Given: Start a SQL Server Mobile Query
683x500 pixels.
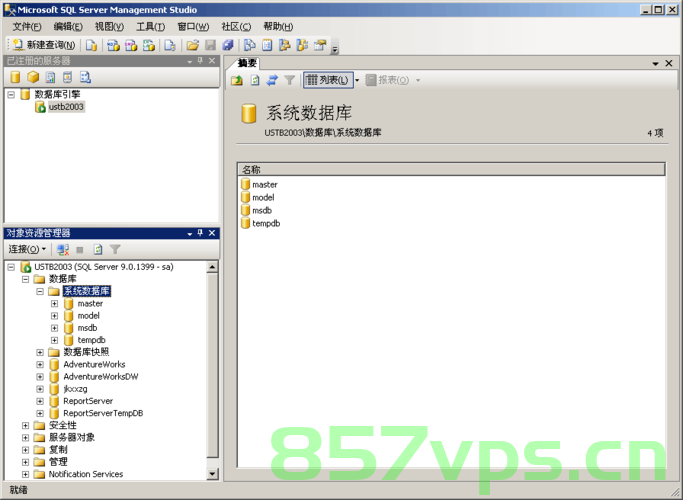Looking at the screenshot, I should click(x=170, y=45).
